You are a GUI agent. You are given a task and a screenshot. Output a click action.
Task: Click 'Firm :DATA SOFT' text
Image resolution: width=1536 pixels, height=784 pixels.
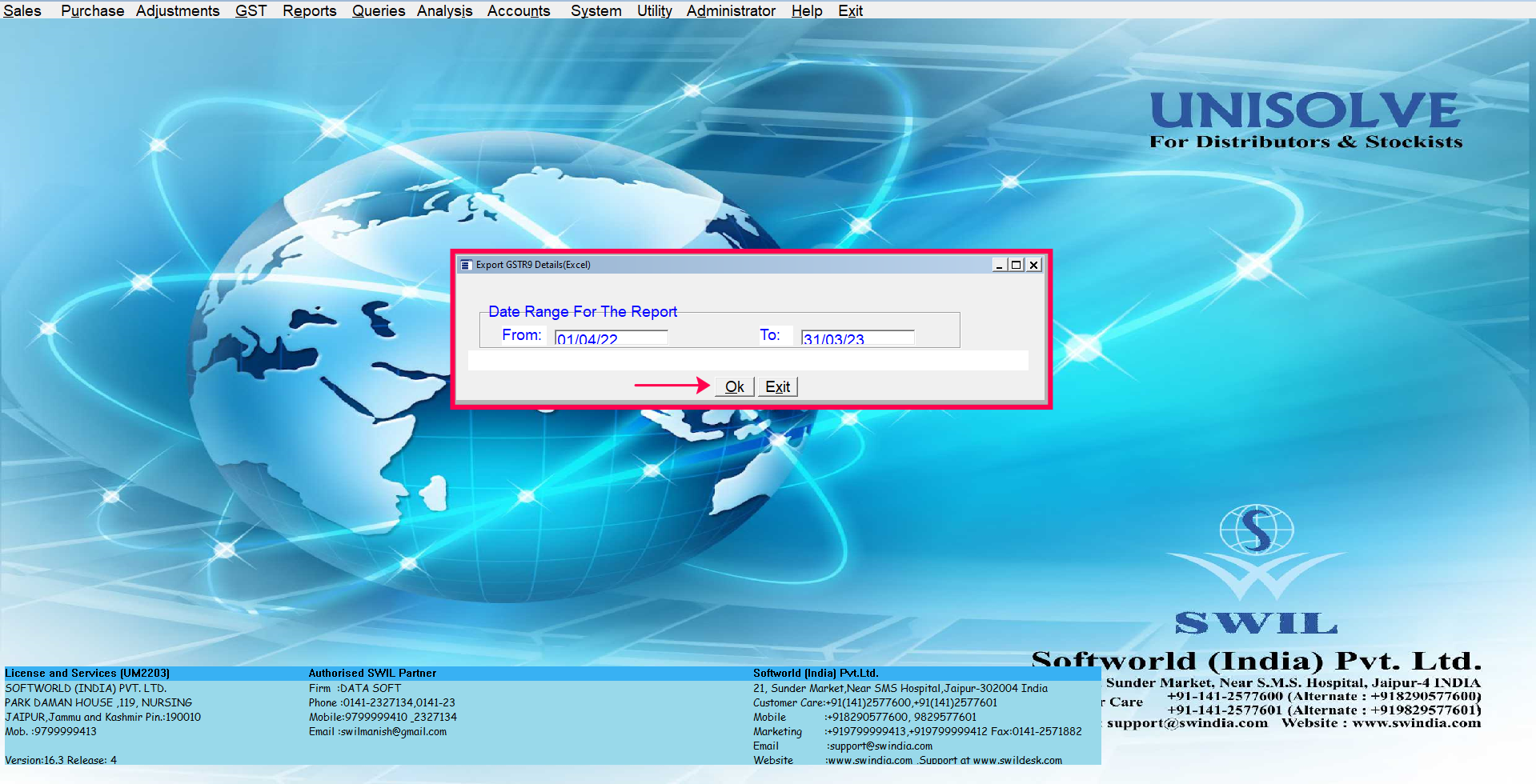click(x=355, y=688)
